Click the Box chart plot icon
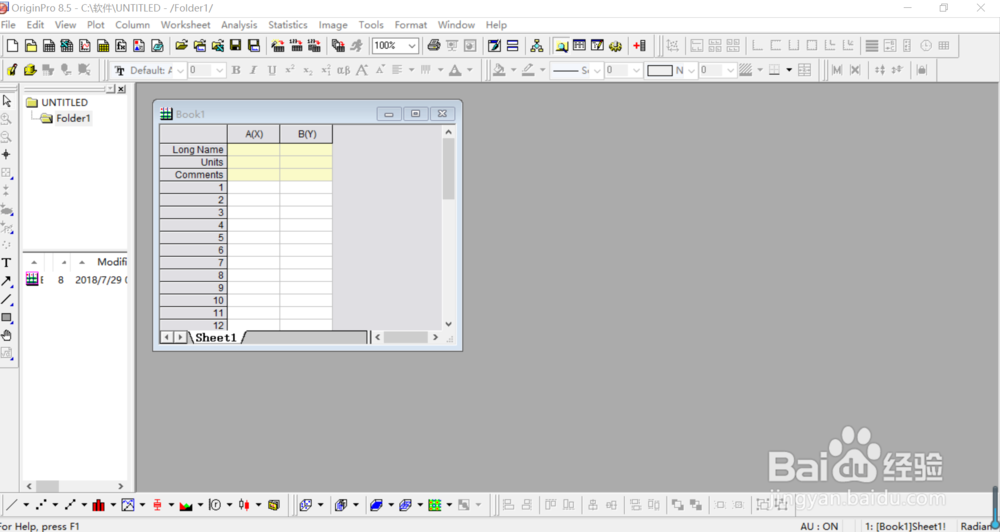 (157, 505)
